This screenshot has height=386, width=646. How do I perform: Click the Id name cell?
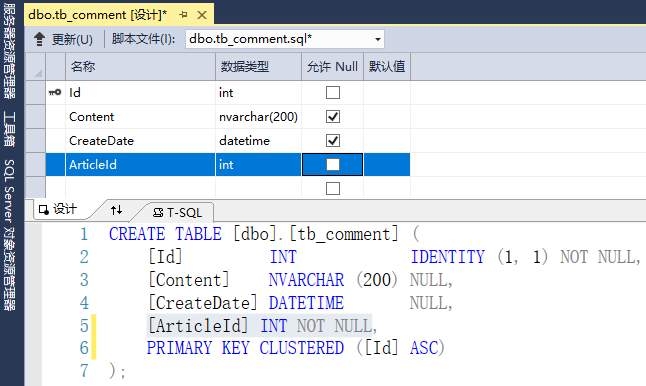140,93
